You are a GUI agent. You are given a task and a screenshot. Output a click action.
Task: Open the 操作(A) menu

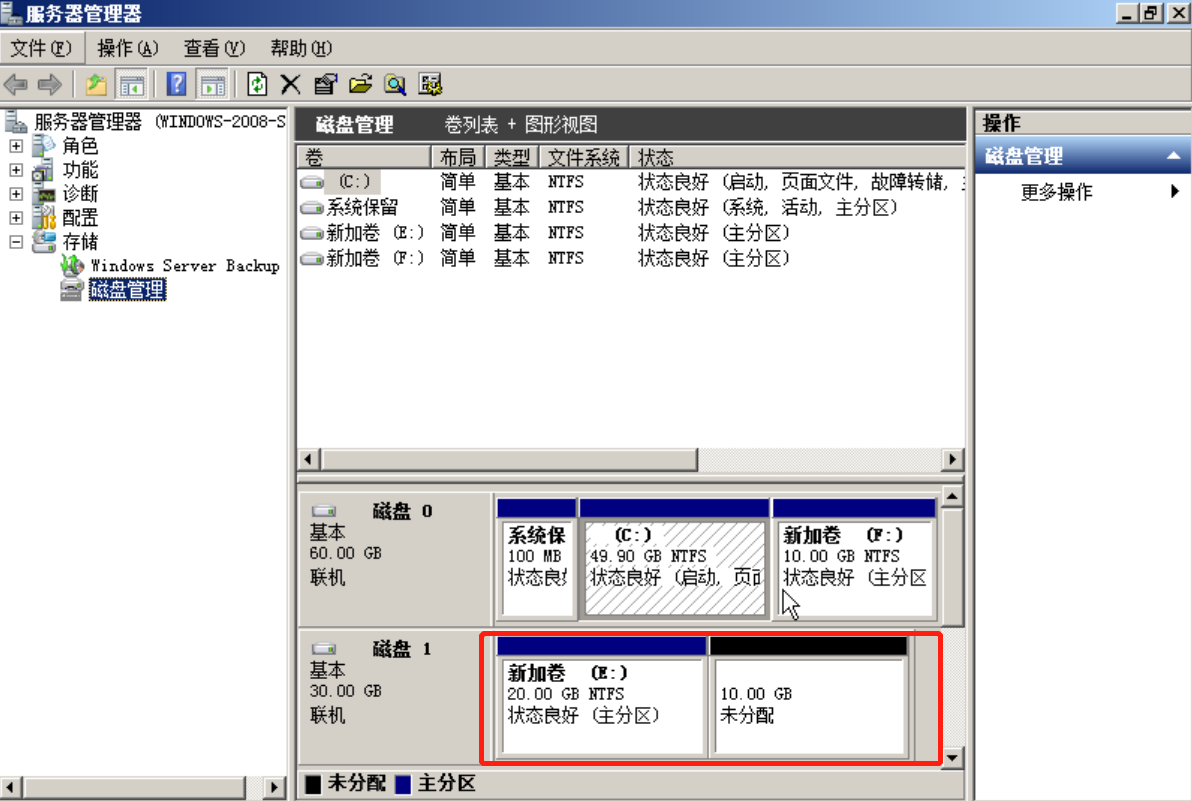click(x=128, y=49)
